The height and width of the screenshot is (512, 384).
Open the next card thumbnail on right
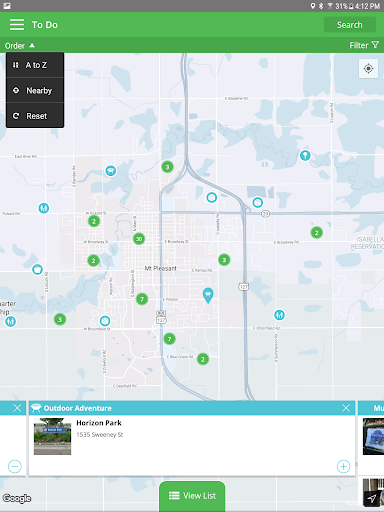[373, 436]
